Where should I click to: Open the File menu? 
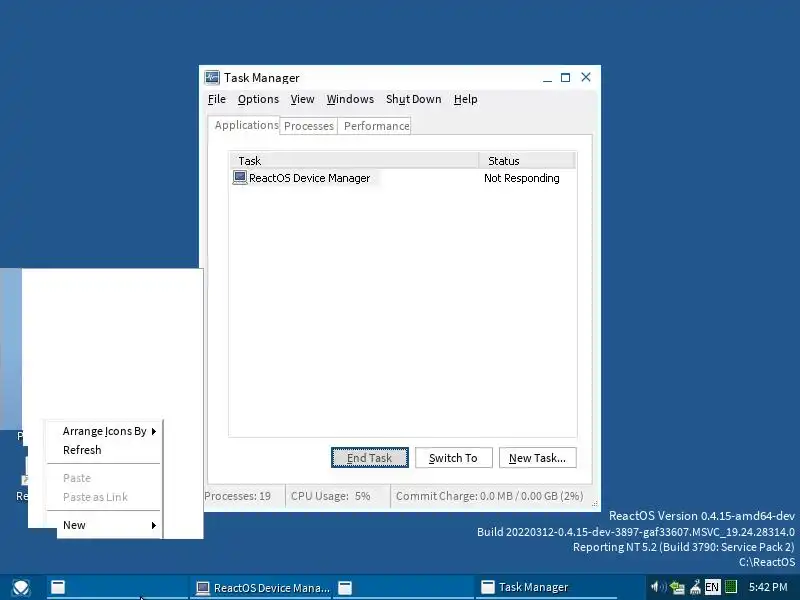click(x=217, y=99)
